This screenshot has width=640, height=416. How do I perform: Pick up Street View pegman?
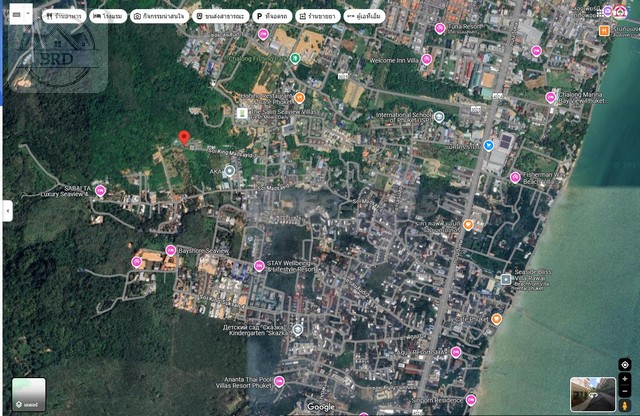[624, 406]
